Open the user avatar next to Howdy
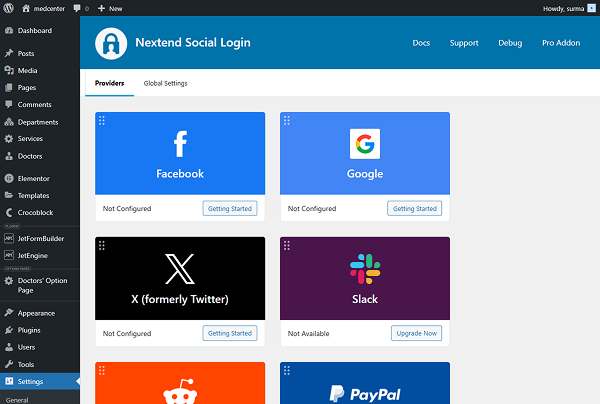600x404 pixels. click(592, 8)
